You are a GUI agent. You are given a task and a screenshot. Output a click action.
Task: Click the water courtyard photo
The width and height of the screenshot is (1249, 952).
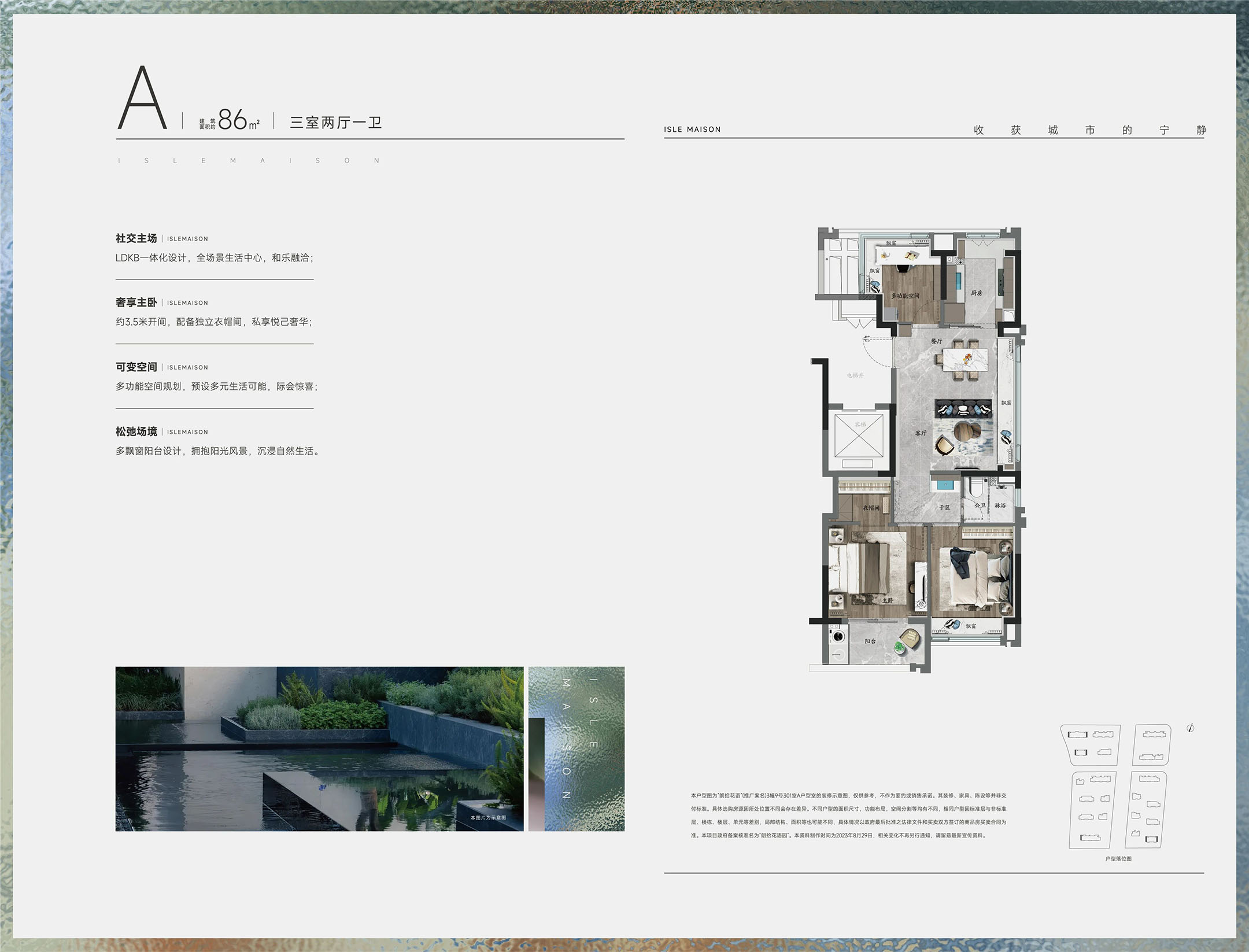pos(319,748)
